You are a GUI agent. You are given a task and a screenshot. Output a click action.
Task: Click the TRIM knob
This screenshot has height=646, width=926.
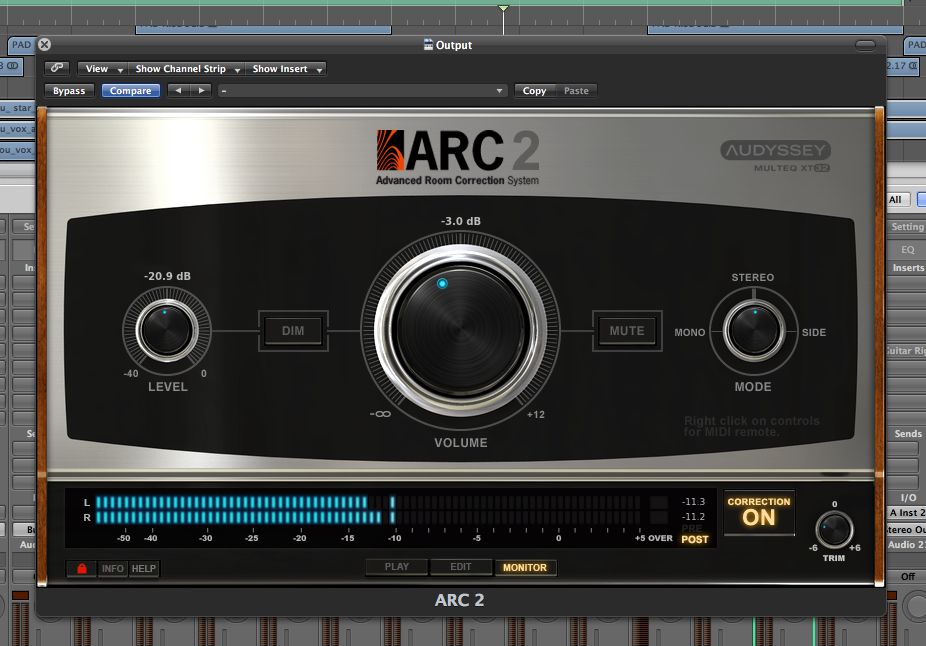pyautogui.click(x=834, y=529)
